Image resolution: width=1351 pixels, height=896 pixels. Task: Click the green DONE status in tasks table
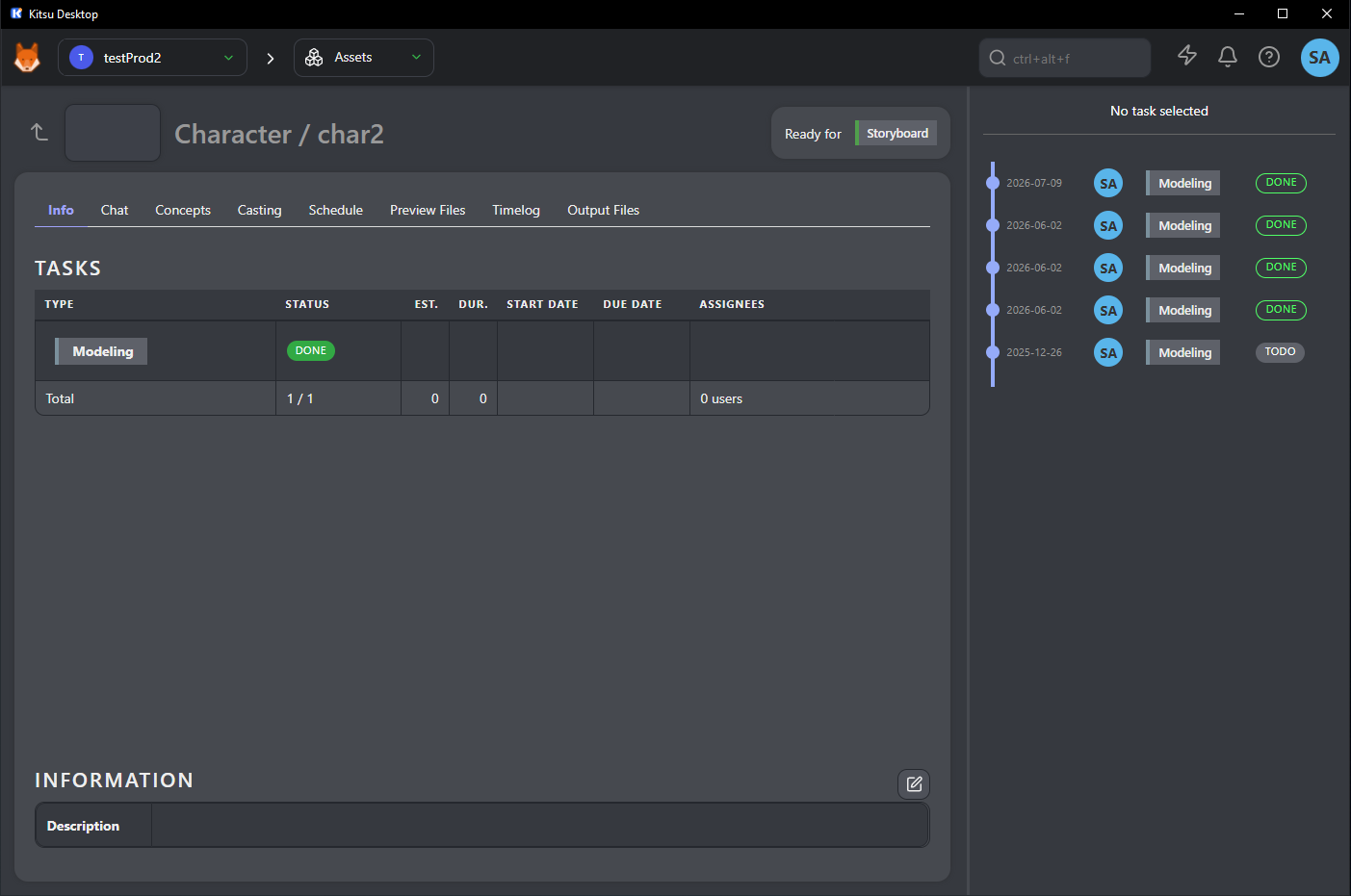tap(311, 350)
